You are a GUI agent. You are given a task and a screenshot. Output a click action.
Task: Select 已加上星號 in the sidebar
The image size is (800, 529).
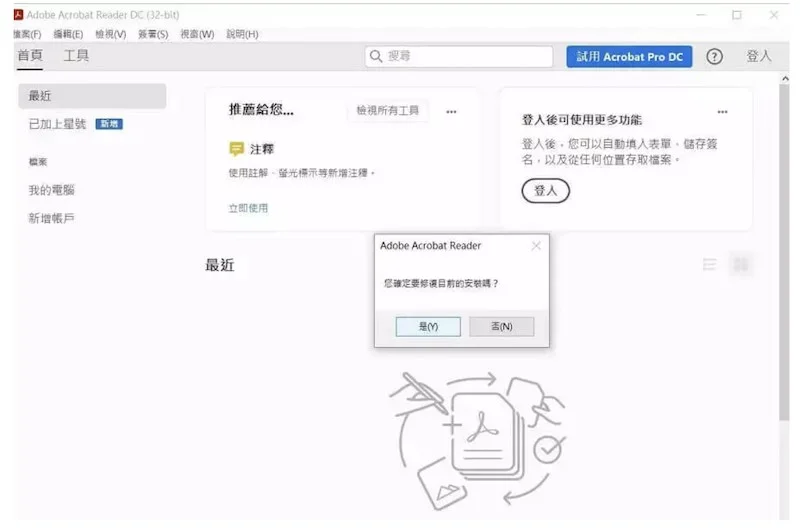tap(58, 124)
